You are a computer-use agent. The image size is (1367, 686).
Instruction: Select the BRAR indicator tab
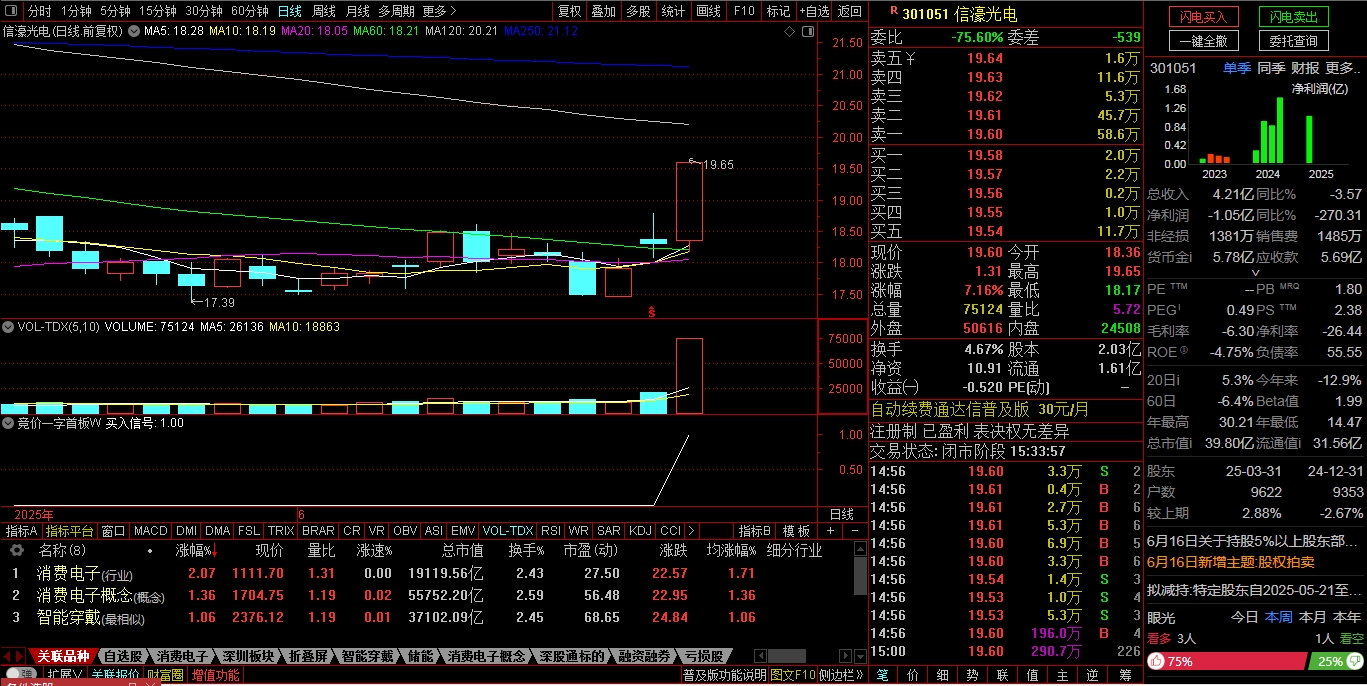tap(318, 531)
